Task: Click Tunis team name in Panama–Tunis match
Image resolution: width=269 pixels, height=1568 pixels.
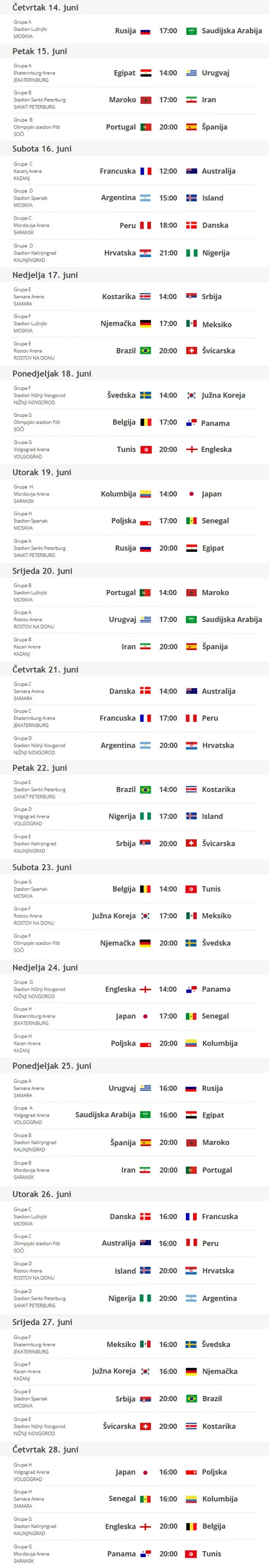Action: coord(212,1553)
